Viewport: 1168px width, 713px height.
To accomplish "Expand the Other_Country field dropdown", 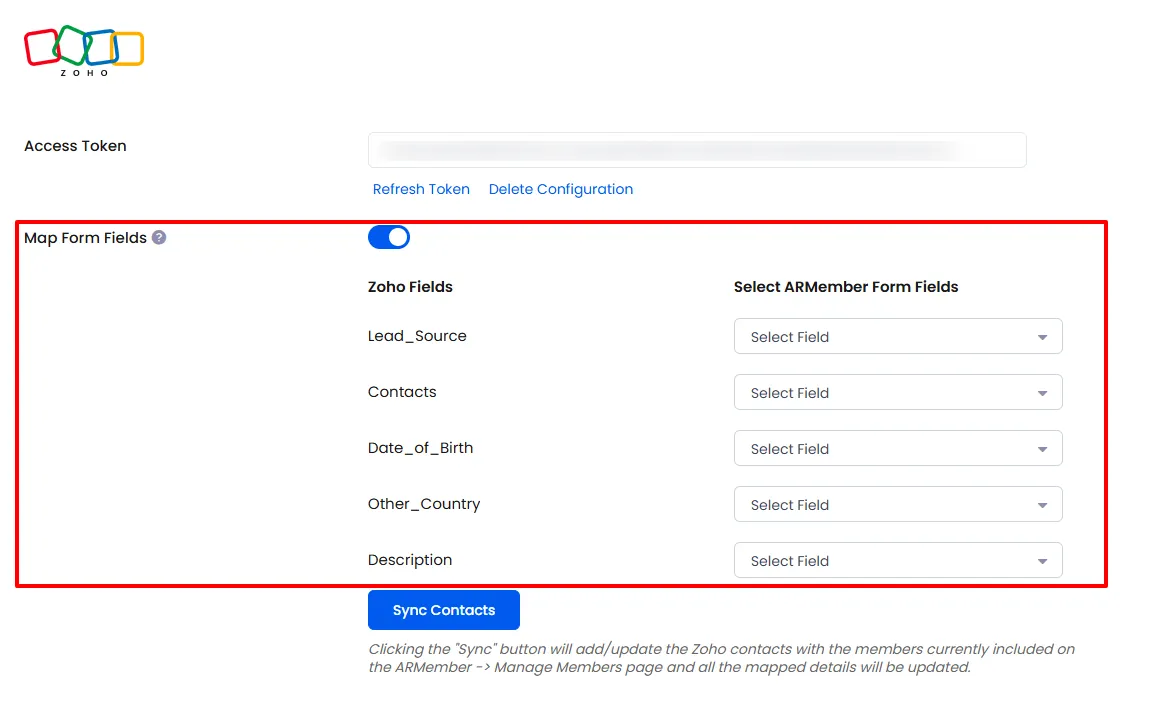I will [x=897, y=505].
